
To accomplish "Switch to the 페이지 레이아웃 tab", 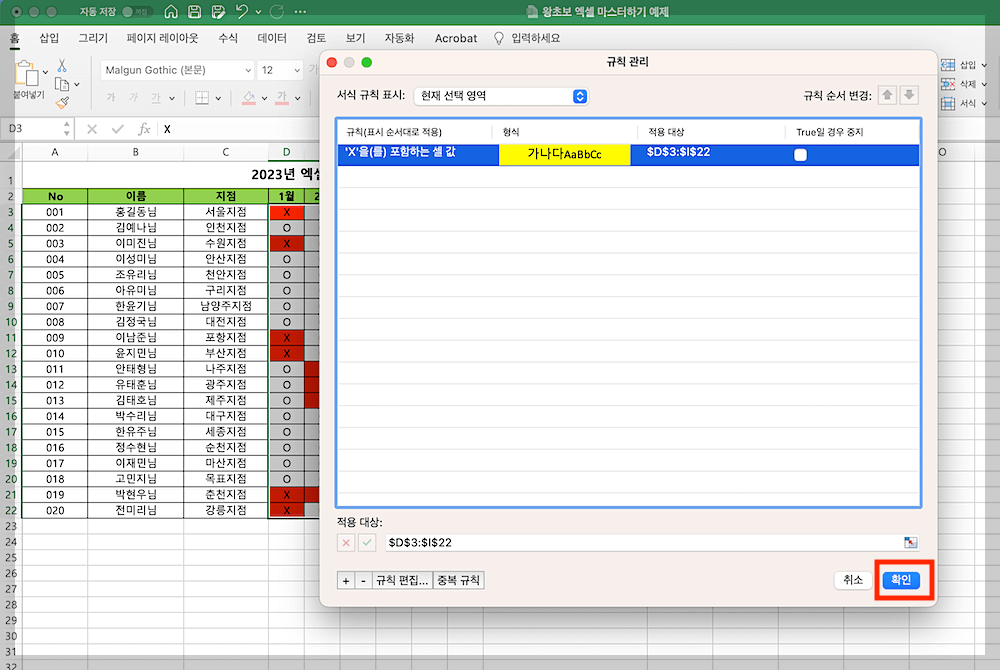I will (x=163, y=38).
